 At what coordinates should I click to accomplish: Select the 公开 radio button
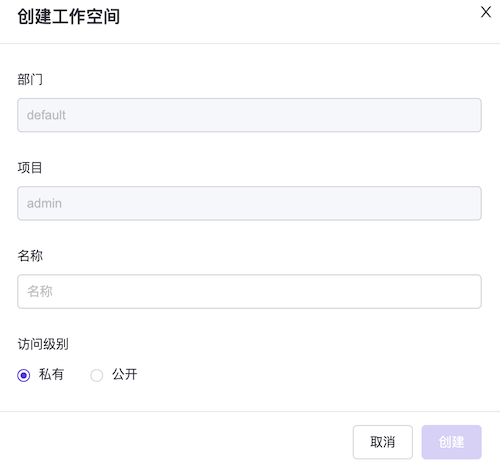click(x=97, y=375)
